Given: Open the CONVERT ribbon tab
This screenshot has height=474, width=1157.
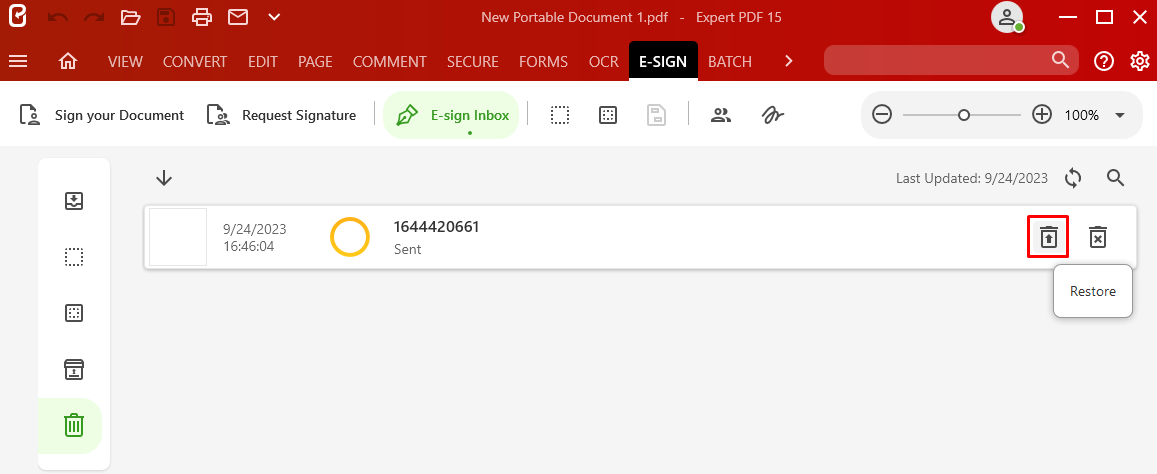Looking at the screenshot, I should [195, 62].
